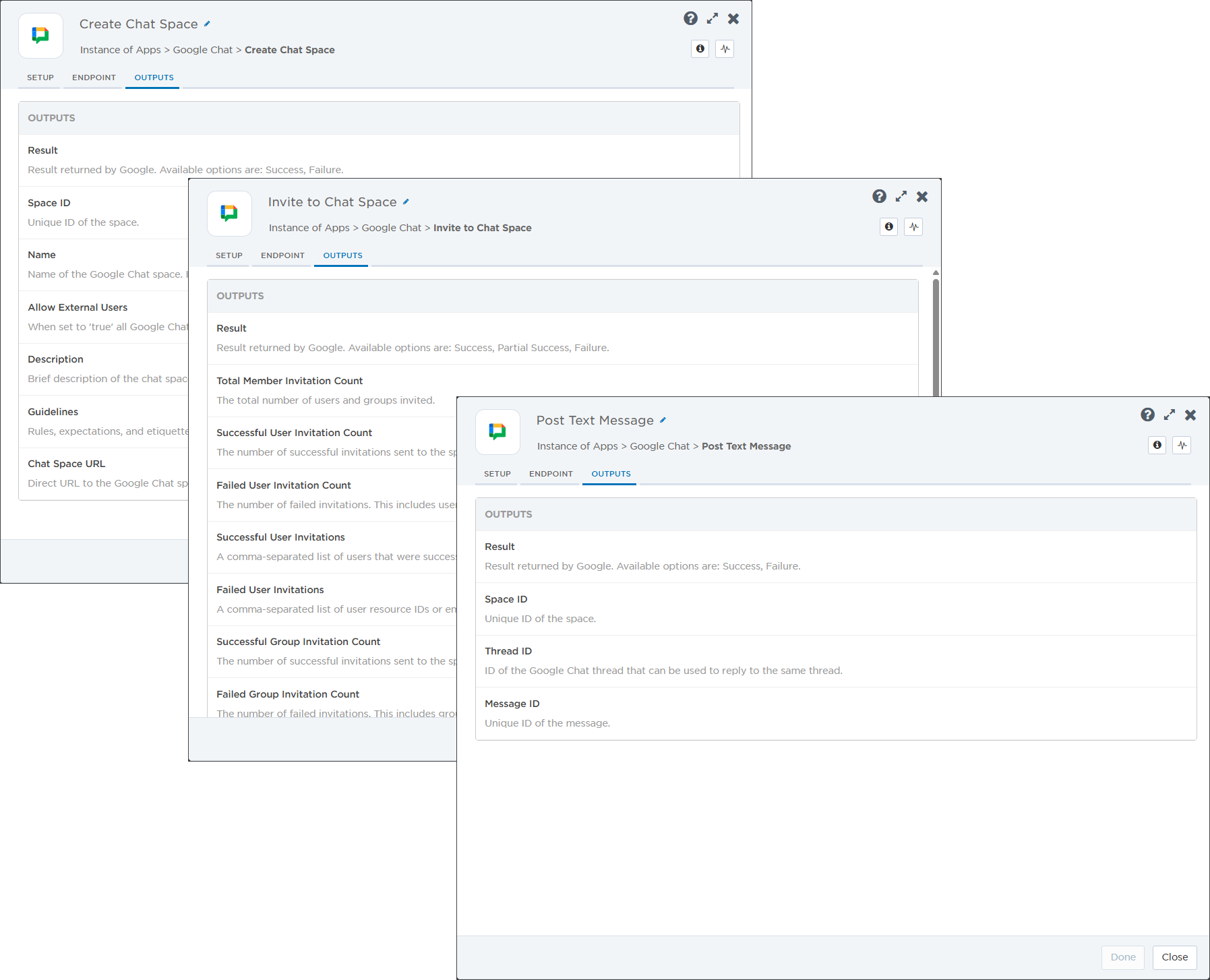Switch to SETUP tab in Post Text Message
The height and width of the screenshot is (980, 1210).
(497, 474)
